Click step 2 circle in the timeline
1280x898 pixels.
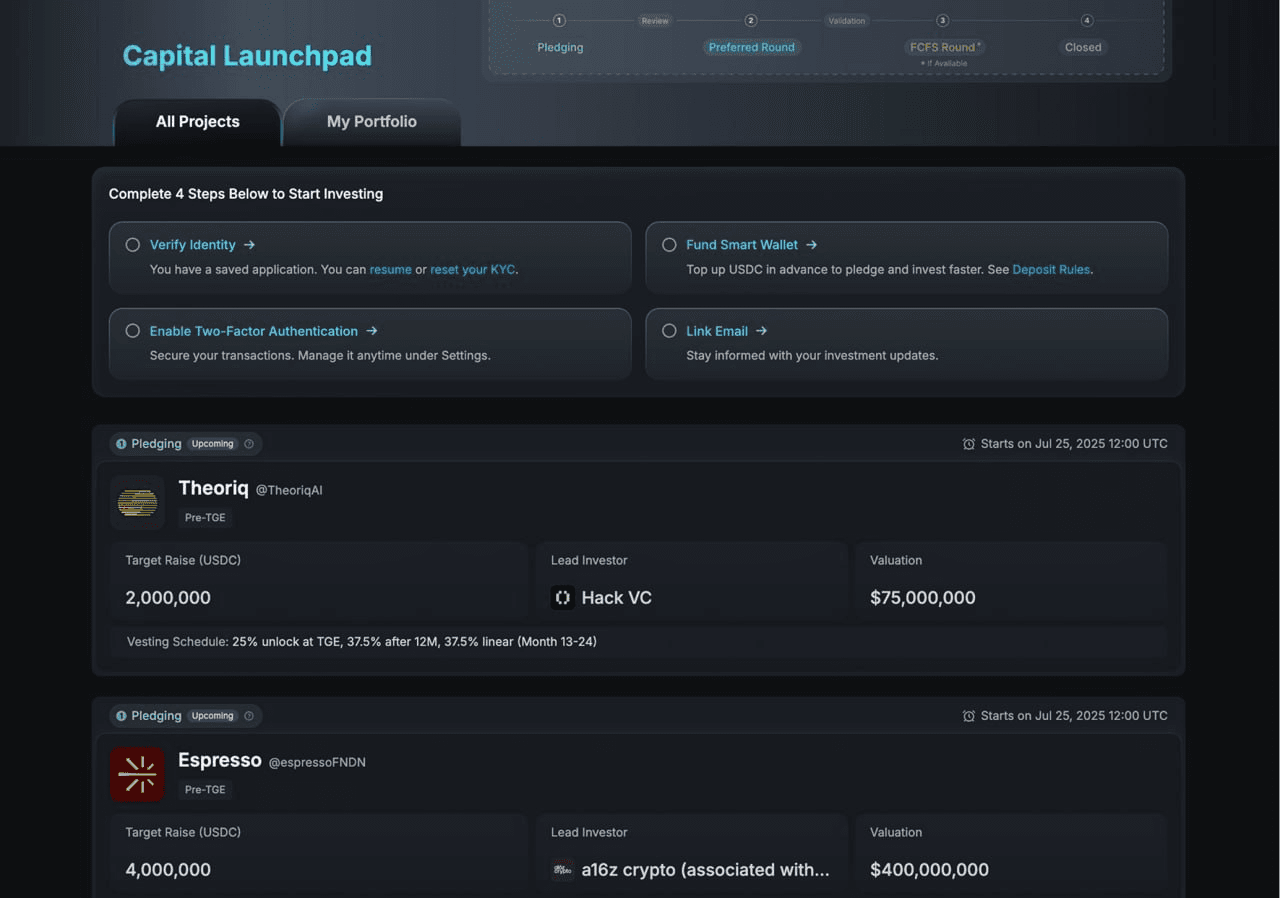[751, 20]
